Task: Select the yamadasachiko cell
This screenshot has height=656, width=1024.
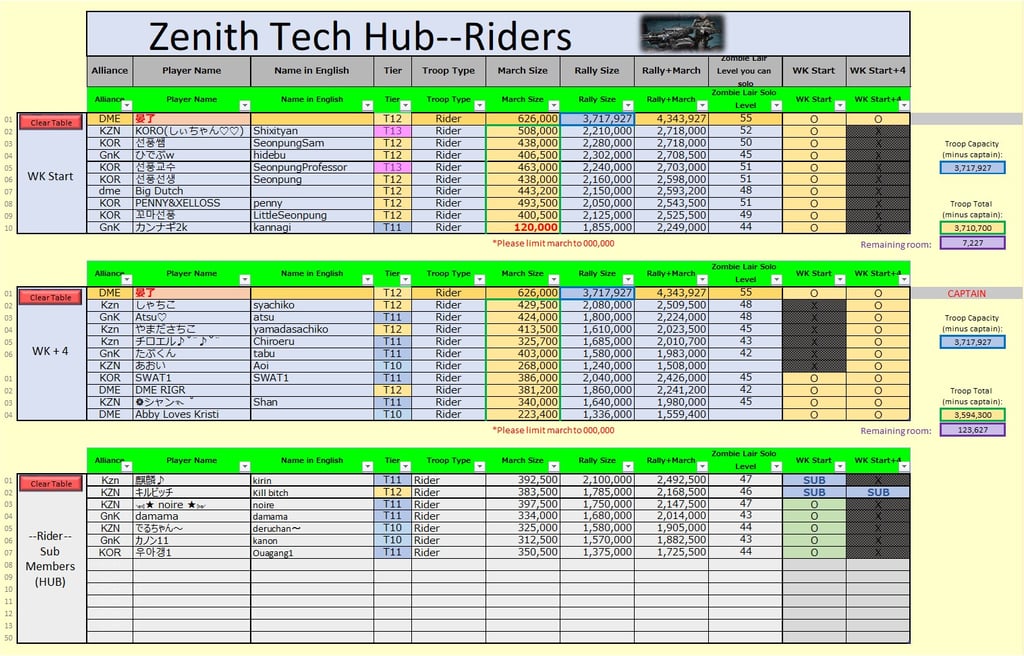Action: point(312,329)
